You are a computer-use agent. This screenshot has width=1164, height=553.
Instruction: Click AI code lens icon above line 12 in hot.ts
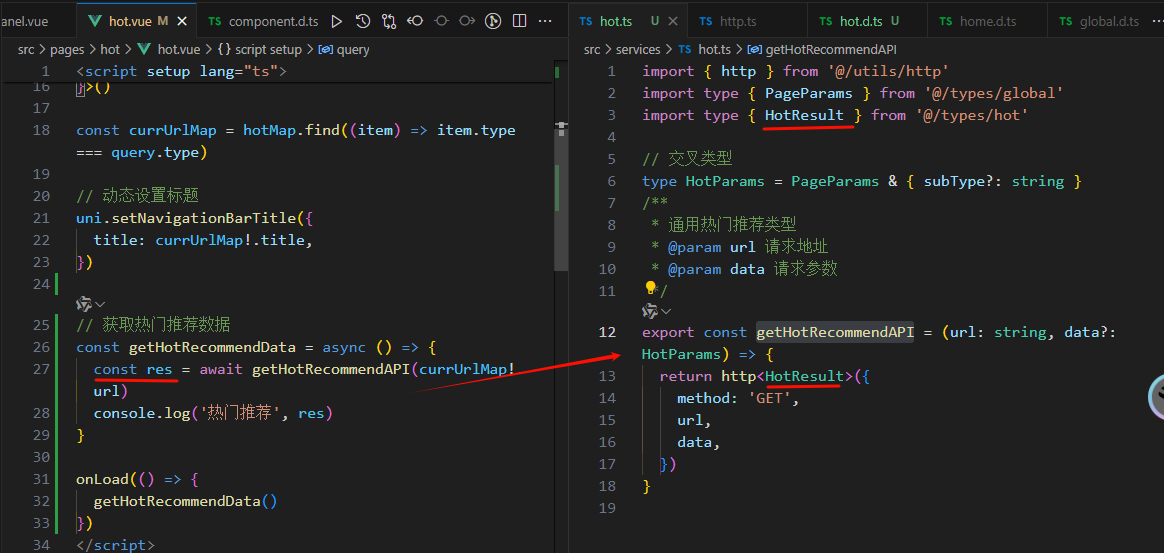tap(650, 310)
